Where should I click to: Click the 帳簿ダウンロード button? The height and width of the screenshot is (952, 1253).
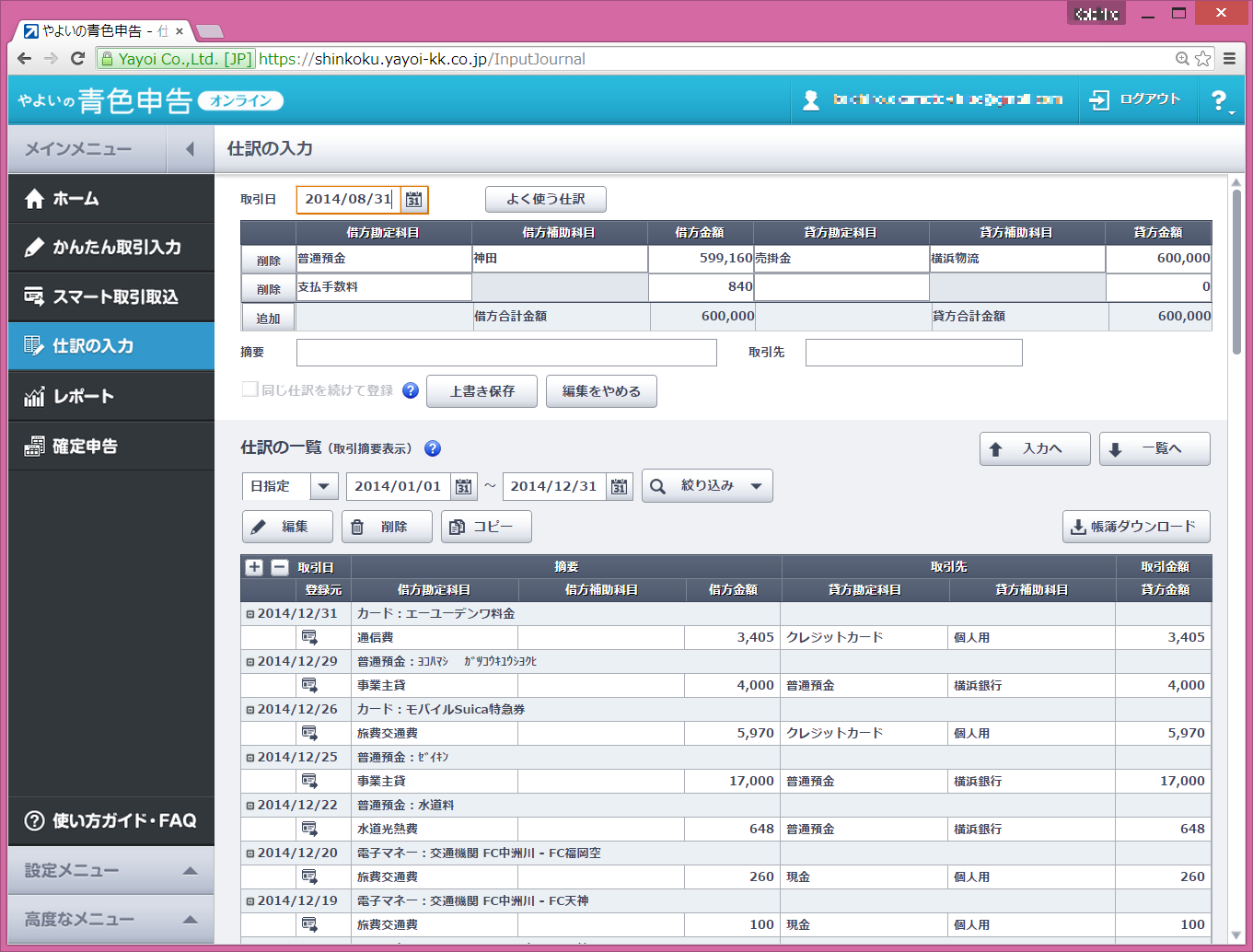click(1135, 527)
